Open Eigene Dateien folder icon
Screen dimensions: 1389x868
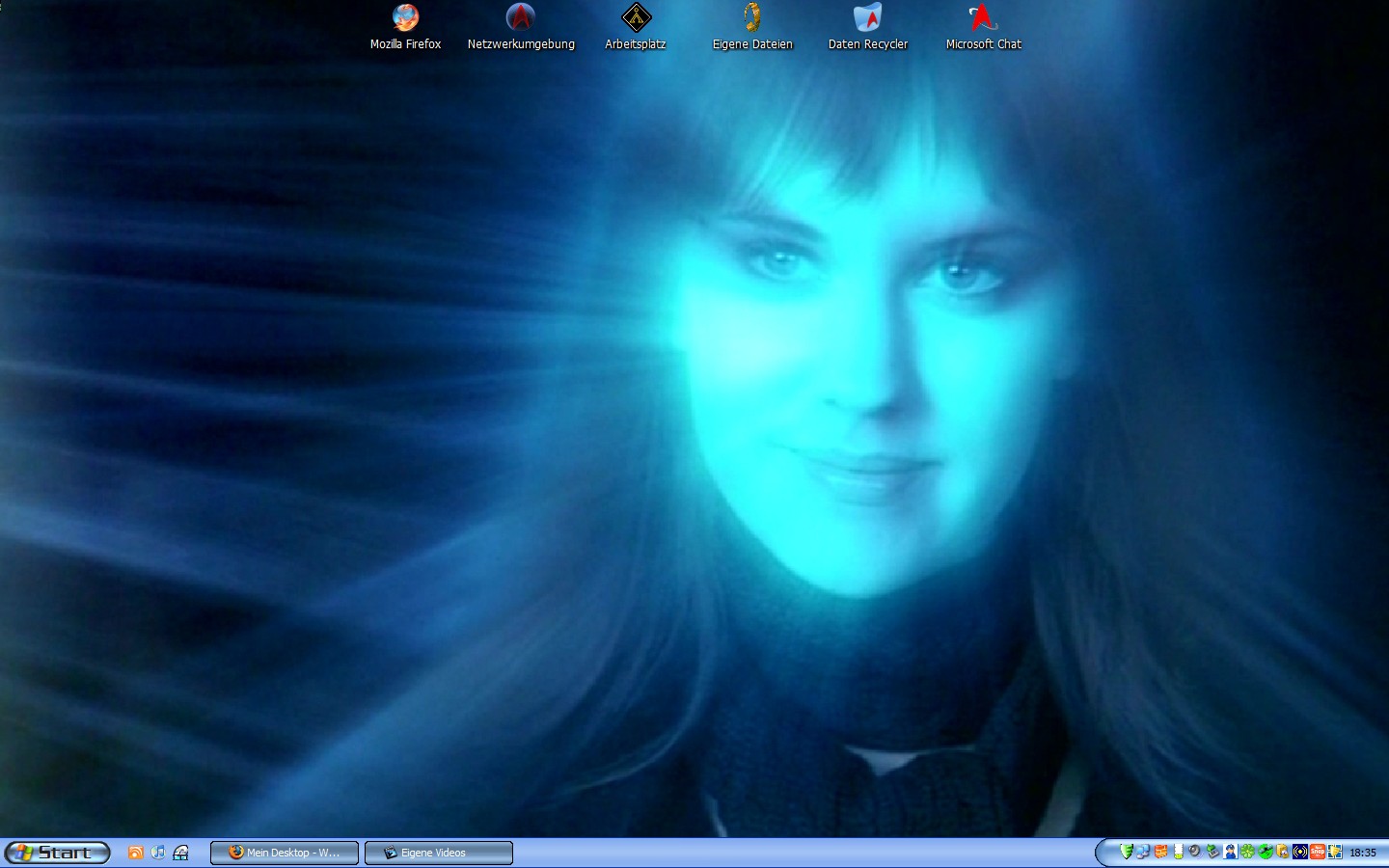[752, 18]
